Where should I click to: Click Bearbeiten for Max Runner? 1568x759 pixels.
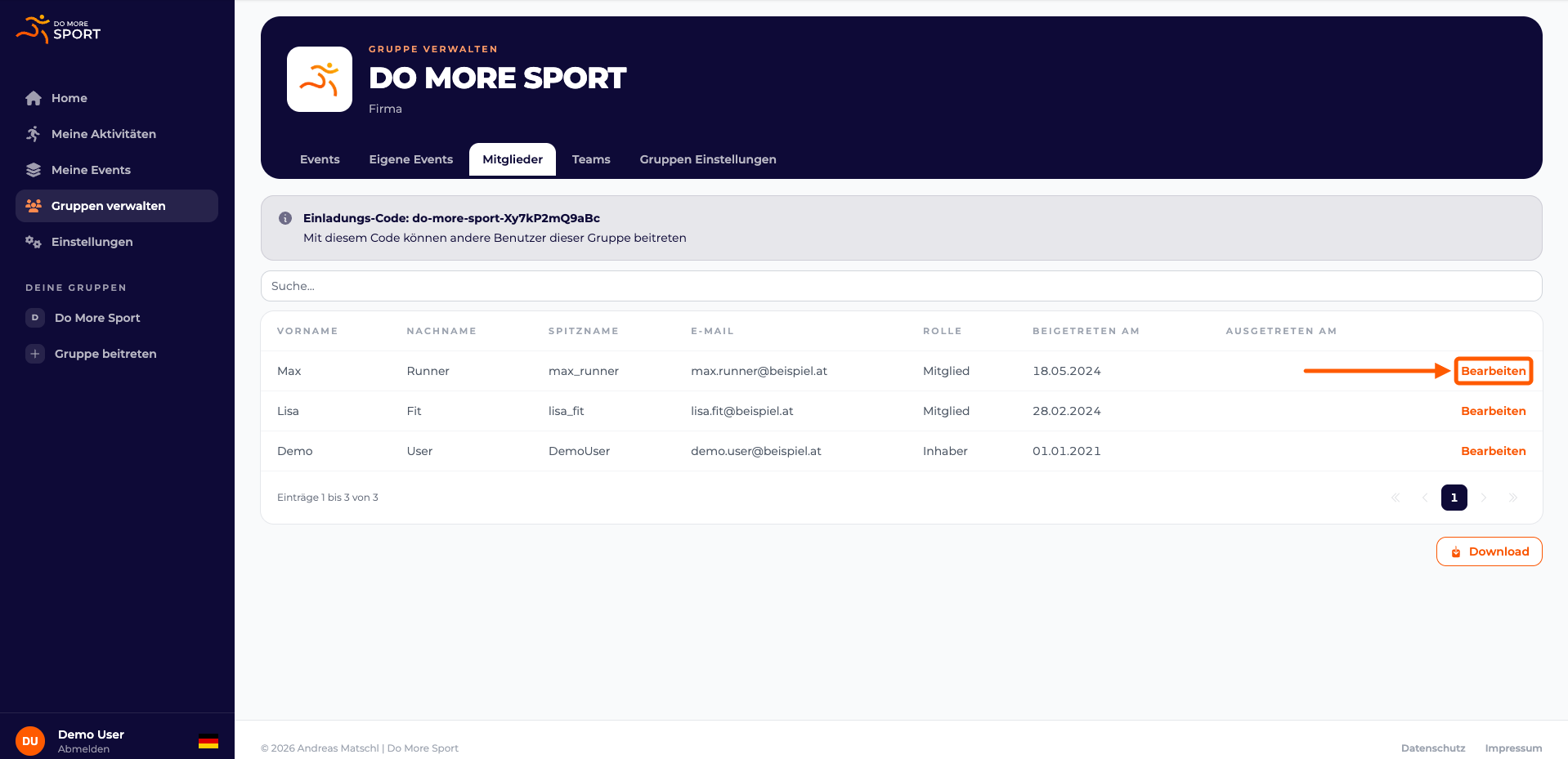pyautogui.click(x=1494, y=371)
